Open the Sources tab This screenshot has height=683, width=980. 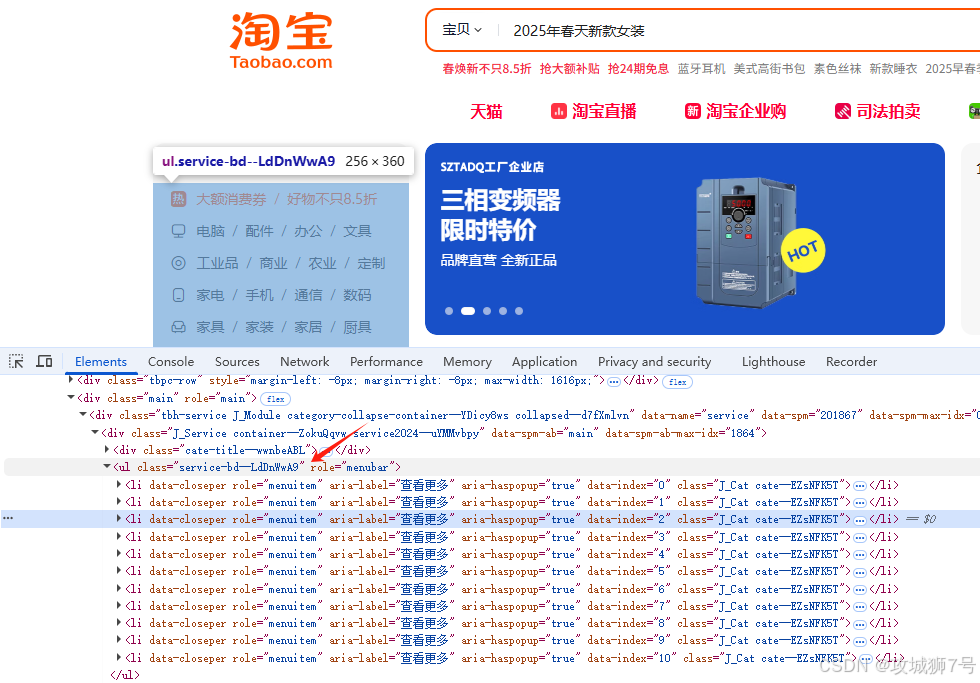click(x=237, y=361)
